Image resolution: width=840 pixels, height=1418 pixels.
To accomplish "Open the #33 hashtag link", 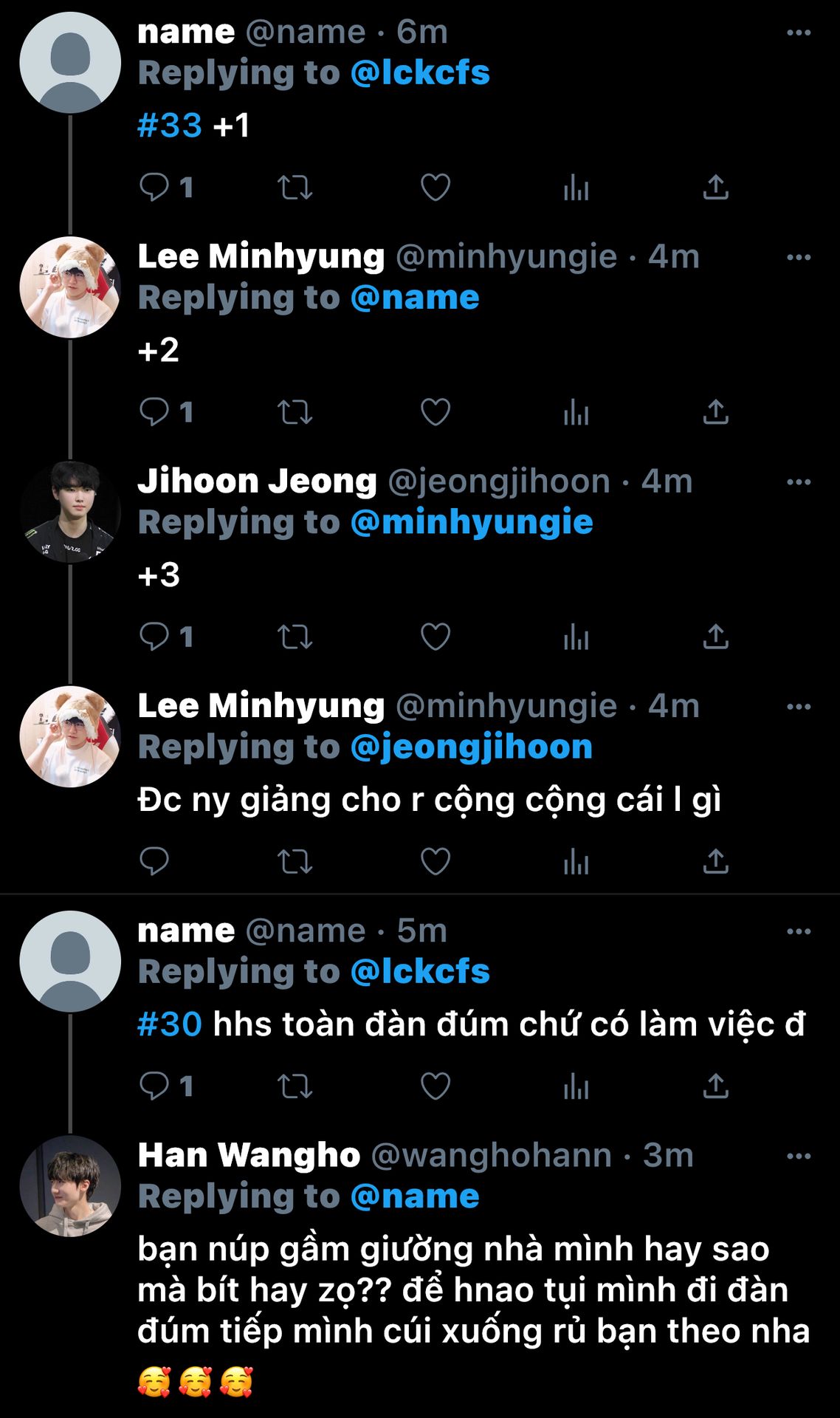I will point(170,125).
